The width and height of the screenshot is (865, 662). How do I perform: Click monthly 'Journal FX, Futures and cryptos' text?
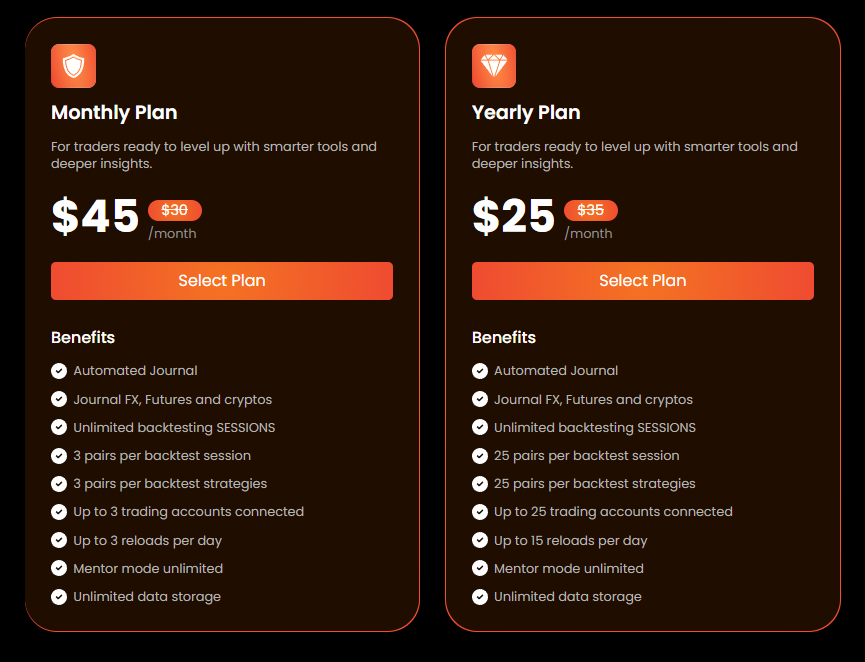point(173,399)
